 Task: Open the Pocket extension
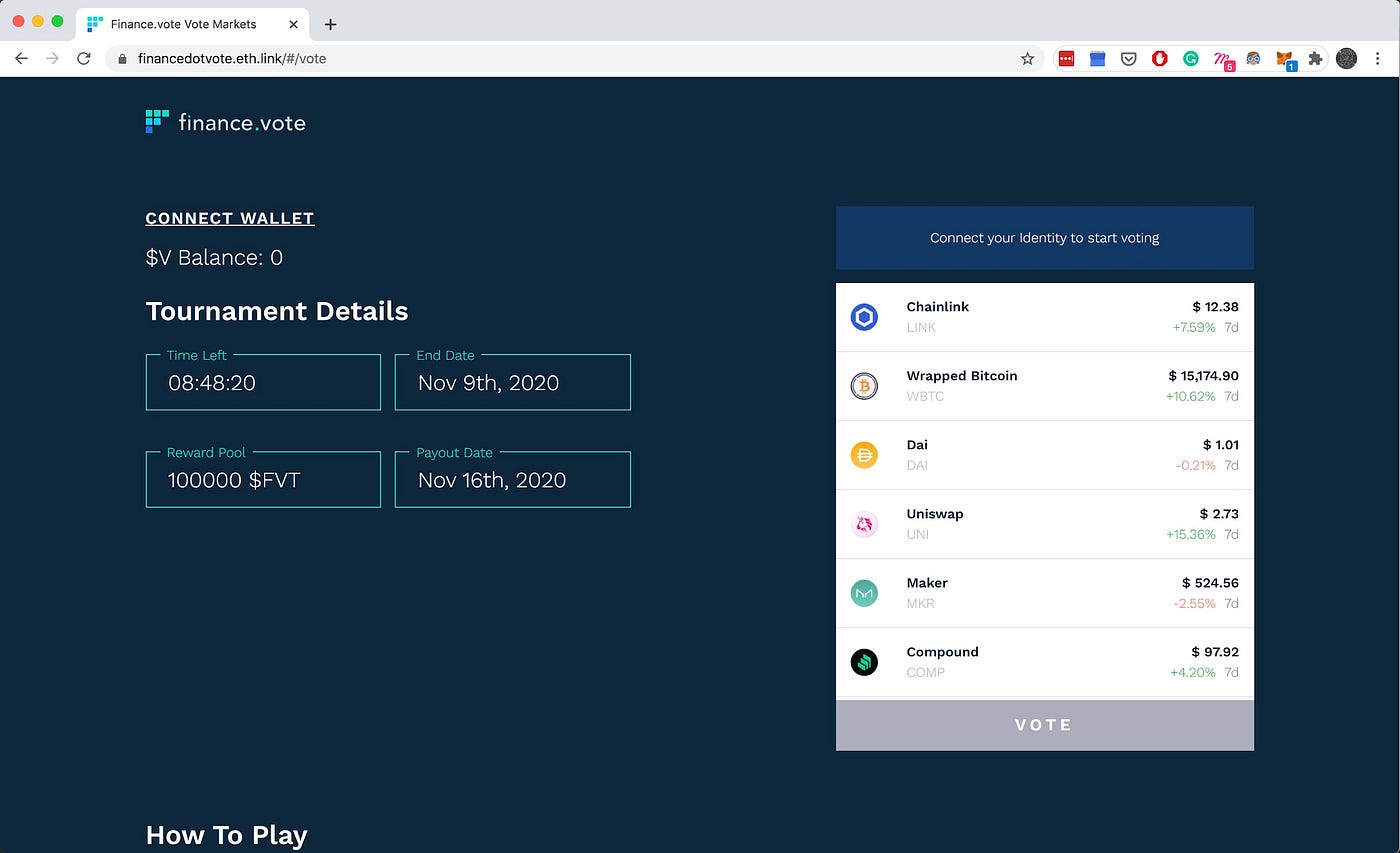coord(1128,59)
